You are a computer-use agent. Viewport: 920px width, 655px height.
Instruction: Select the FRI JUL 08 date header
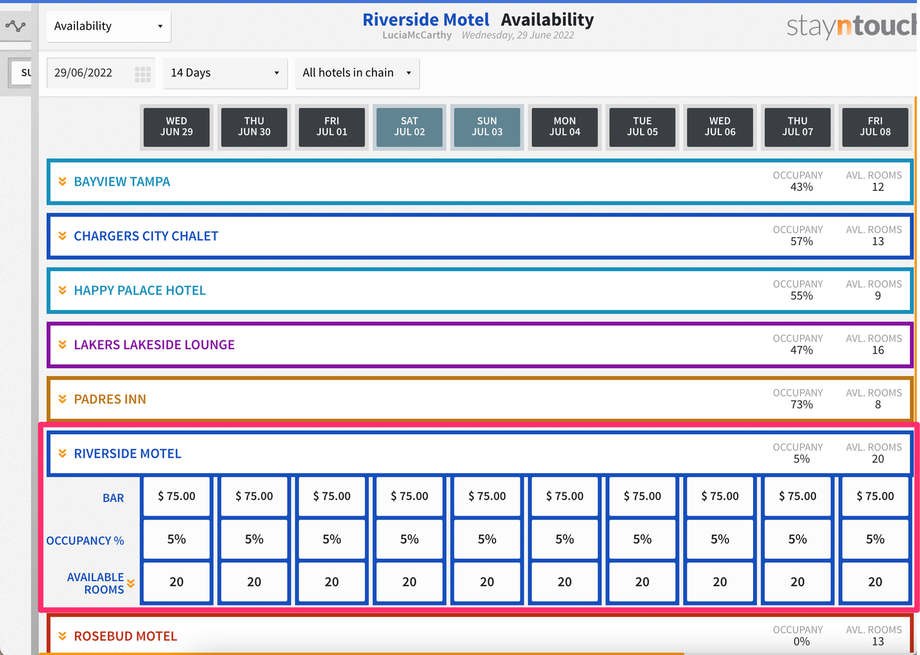coord(875,127)
